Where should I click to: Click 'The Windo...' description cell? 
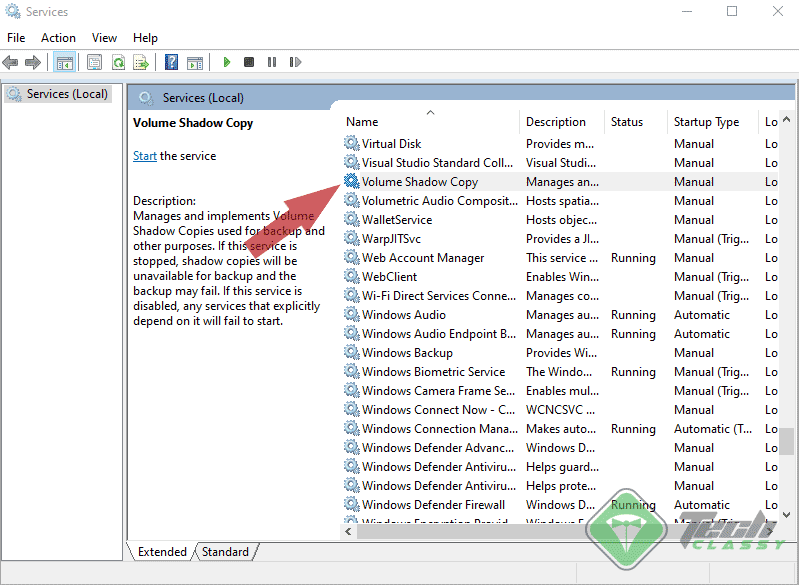point(558,371)
